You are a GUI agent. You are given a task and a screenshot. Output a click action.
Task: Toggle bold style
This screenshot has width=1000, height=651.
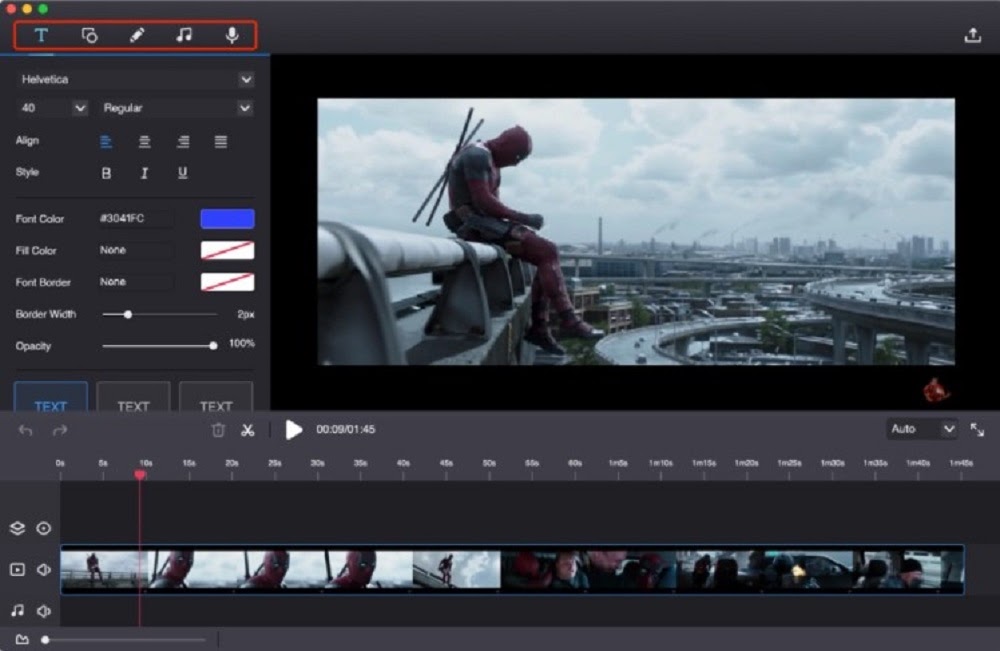click(x=107, y=173)
